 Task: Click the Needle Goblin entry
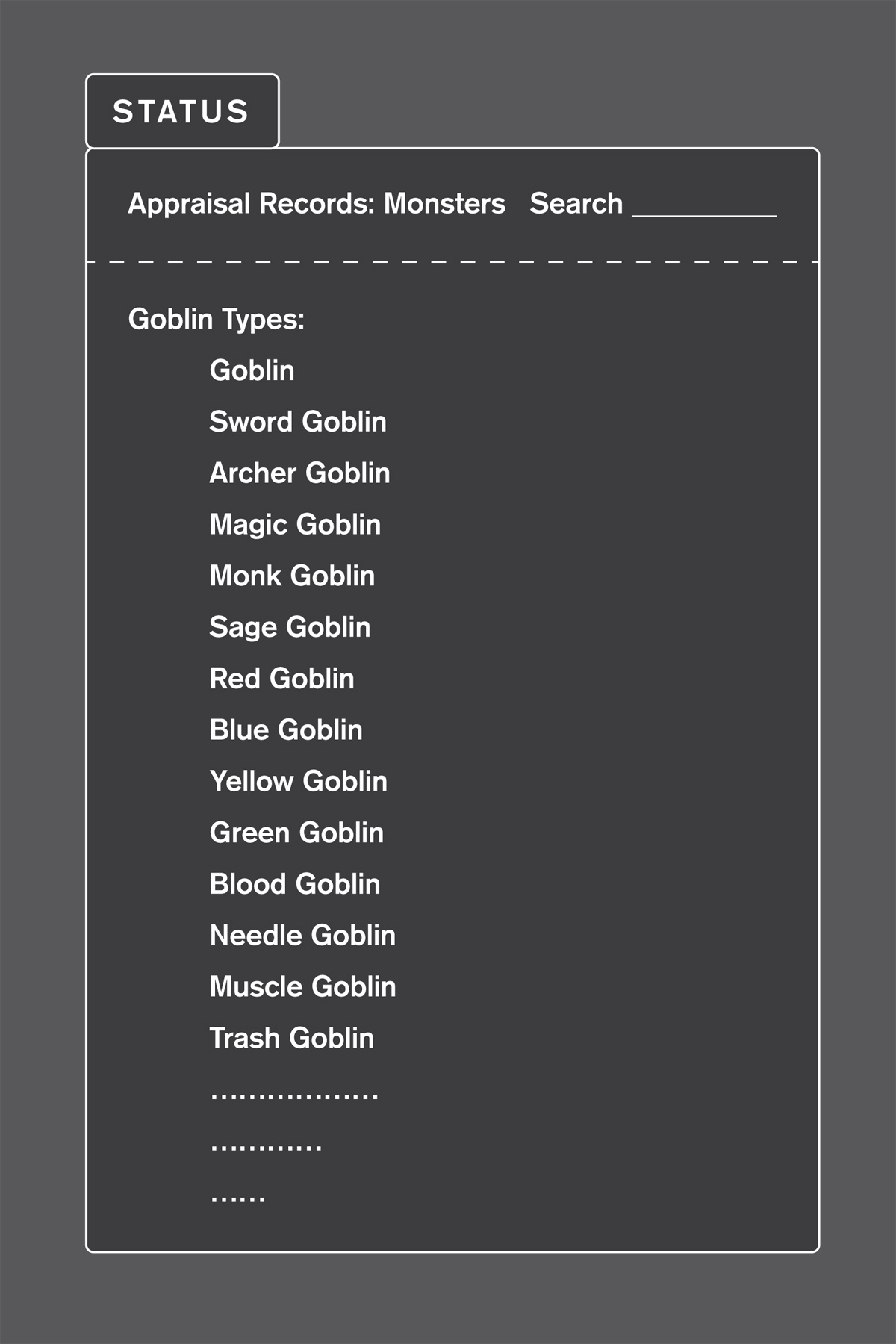click(x=302, y=936)
